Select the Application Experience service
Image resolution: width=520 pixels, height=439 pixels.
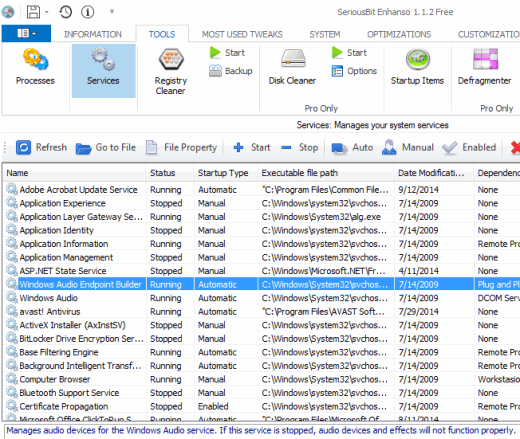[262, 203]
